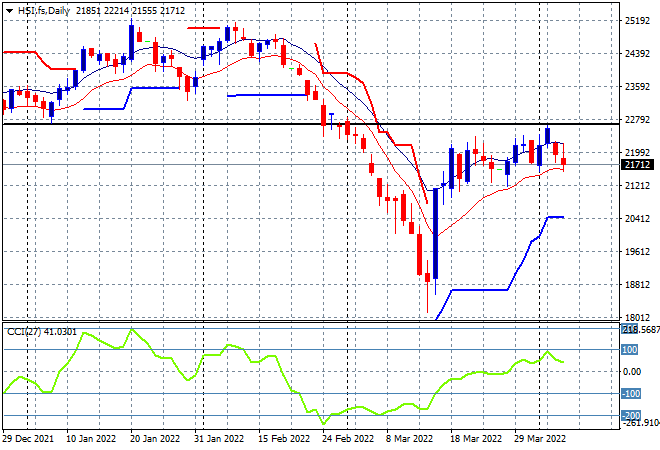This screenshot has height=450, width=660.
Task: Select the large blue reversal candle in mid-March
Action: (436, 234)
